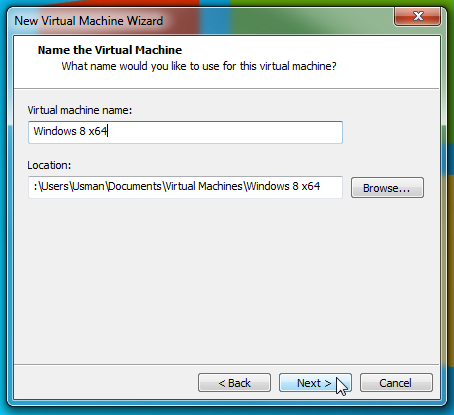Click 'Virtual Machines' in the location path
Viewport: 454px width, 415px height.
[204, 186]
